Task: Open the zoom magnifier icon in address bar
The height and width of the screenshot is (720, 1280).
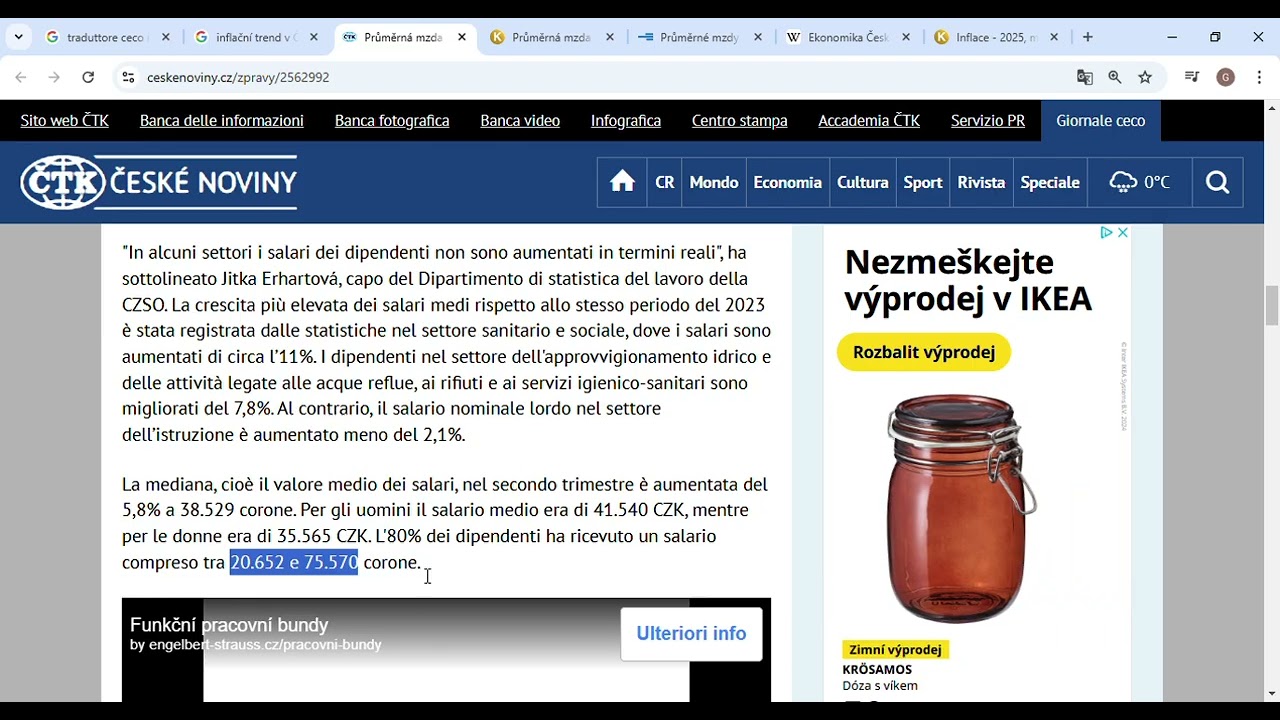Action: [1115, 77]
